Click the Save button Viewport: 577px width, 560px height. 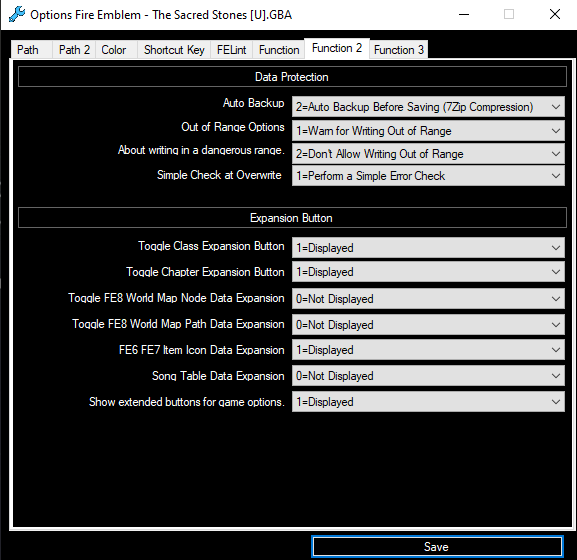coord(437,547)
